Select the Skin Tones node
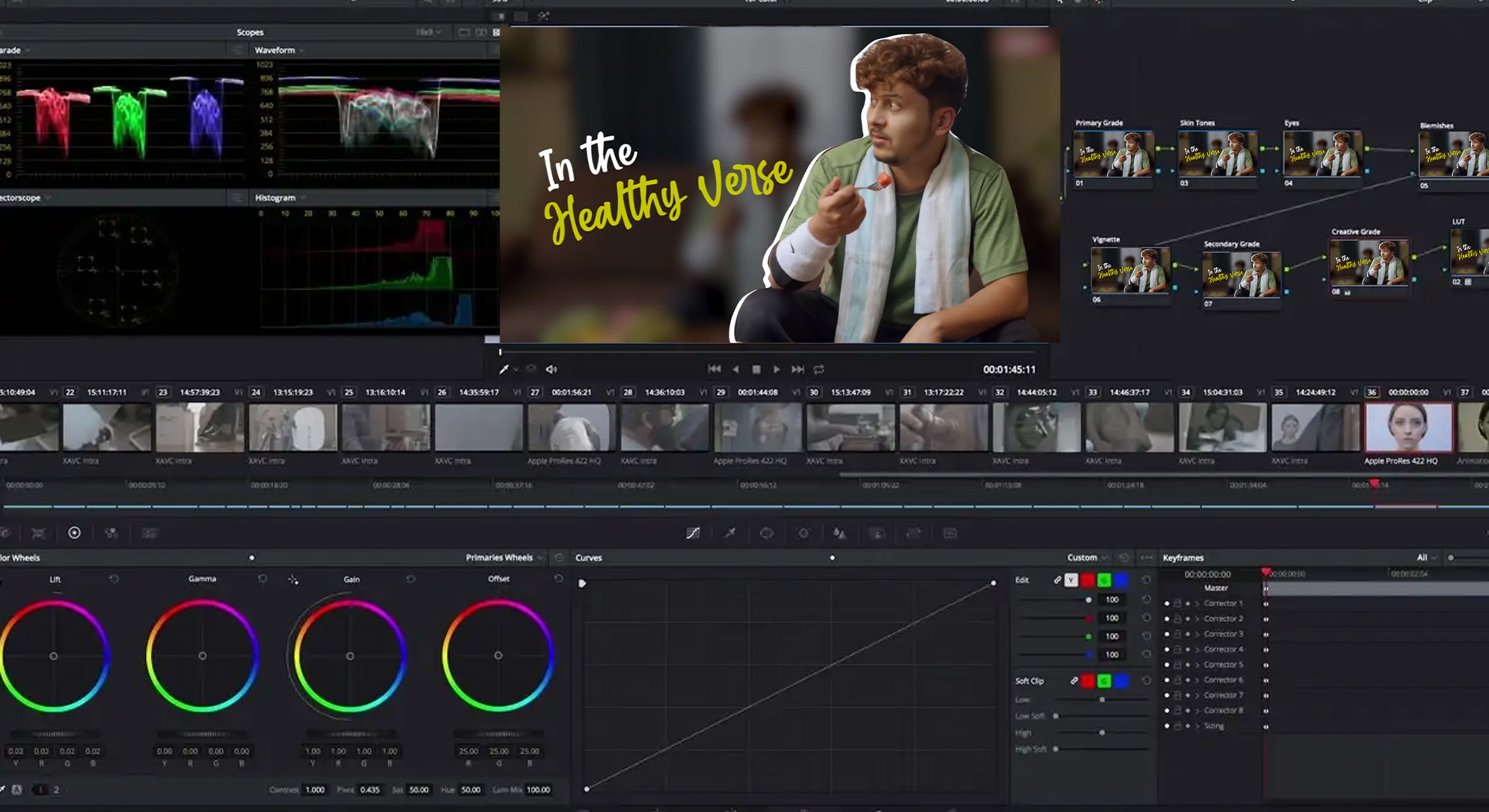Viewport: 1489px width, 812px height. click(1217, 154)
